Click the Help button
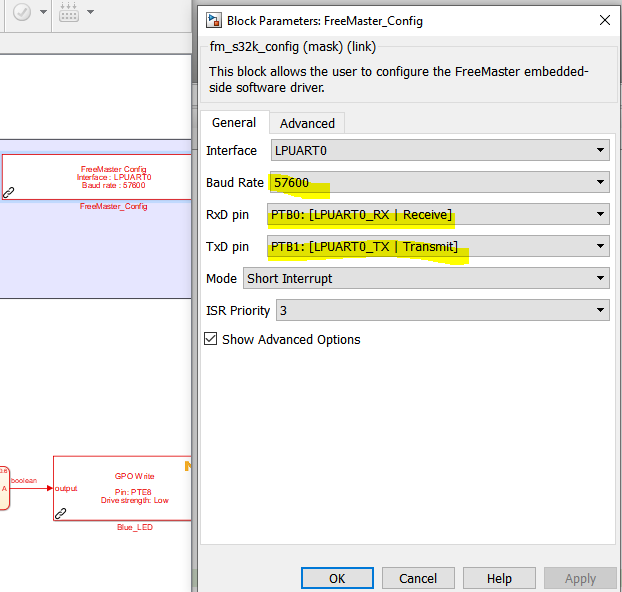Screen dimensions: 622x592 coord(499,578)
